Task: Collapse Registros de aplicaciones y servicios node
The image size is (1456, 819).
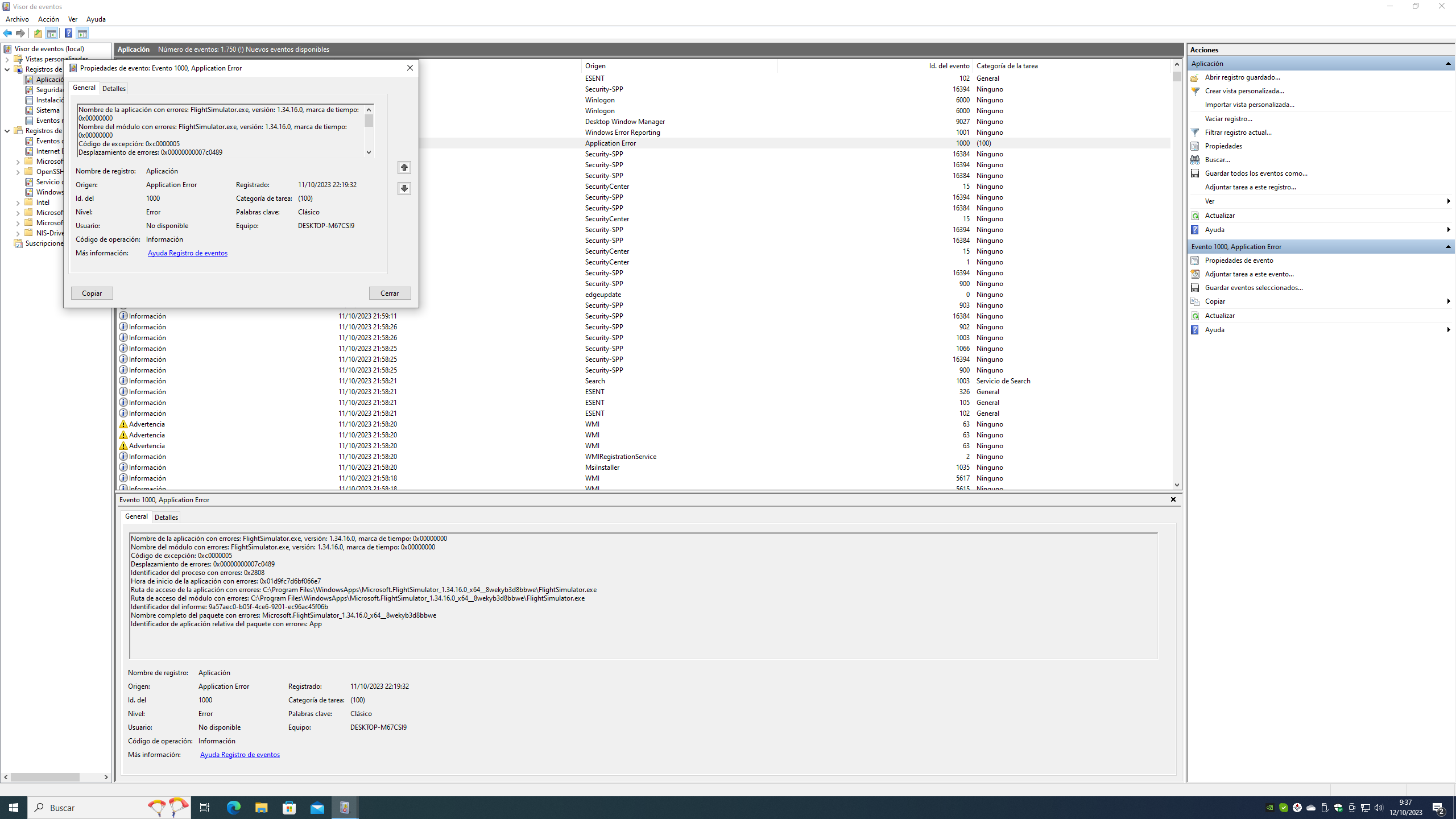Action: pyautogui.click(x=7, y=131)
